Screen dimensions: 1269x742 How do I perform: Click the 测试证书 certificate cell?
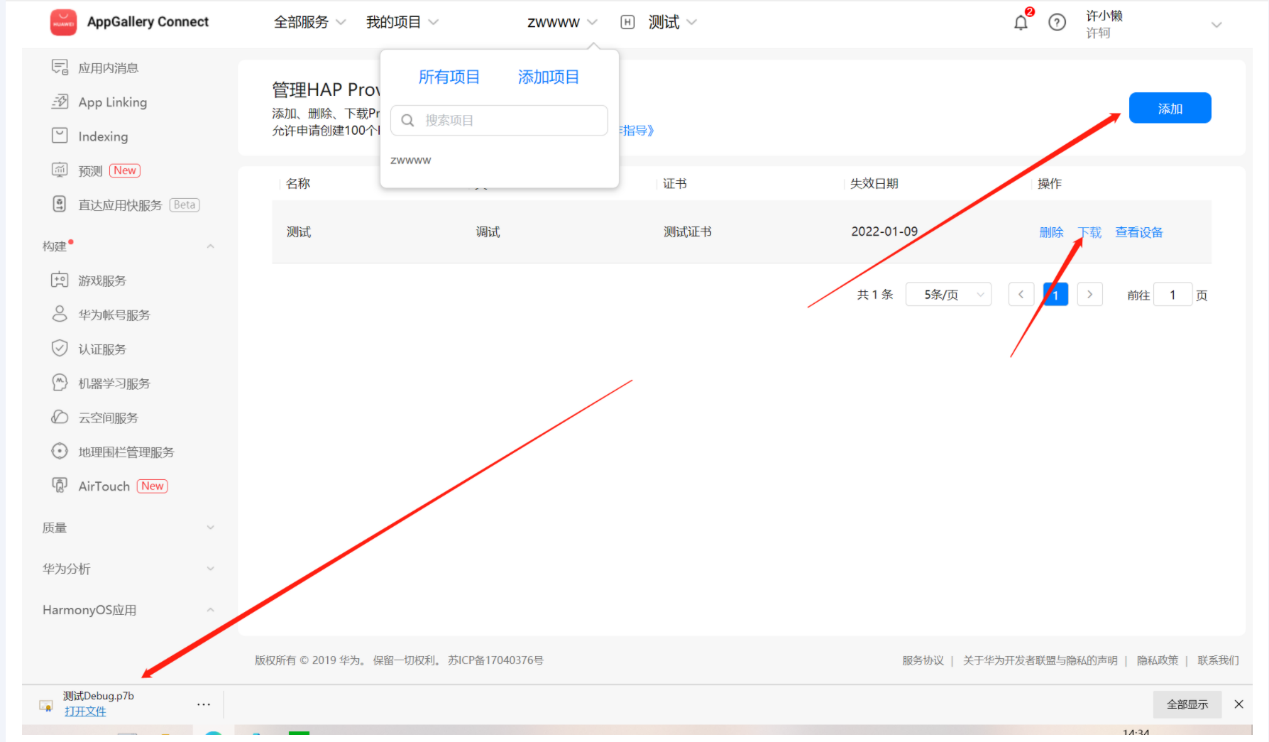click(688, 231)
